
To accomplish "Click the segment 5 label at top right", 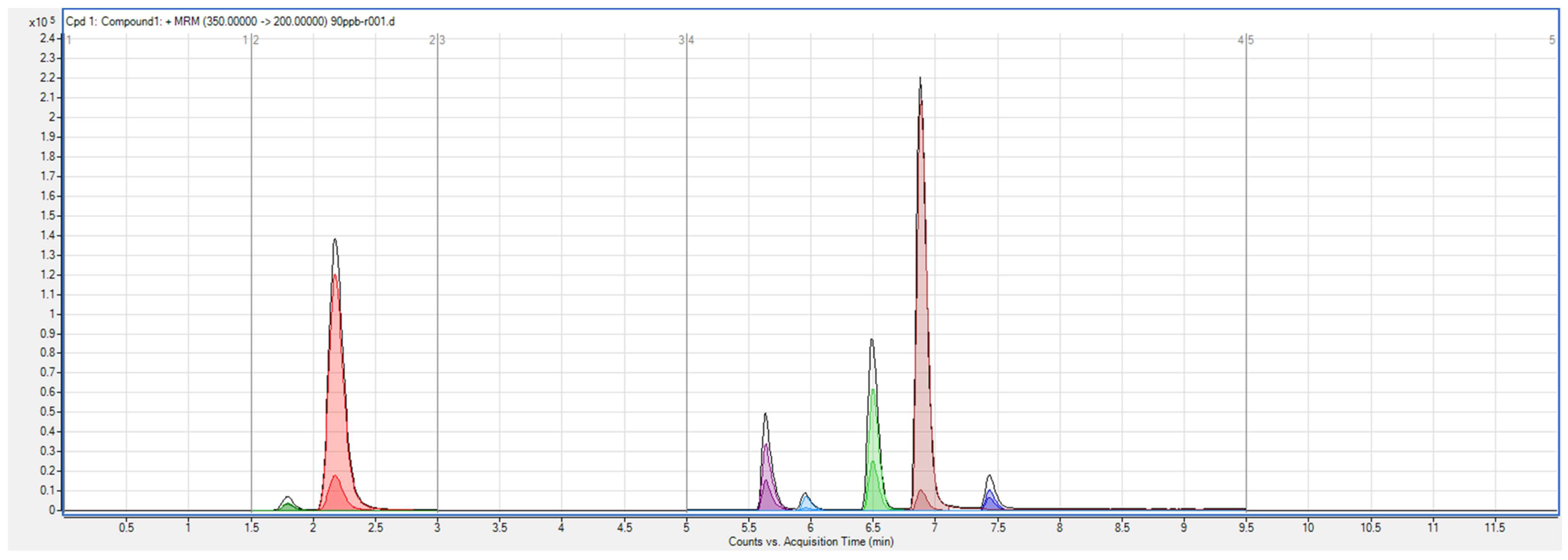I will coord(1552,40).
